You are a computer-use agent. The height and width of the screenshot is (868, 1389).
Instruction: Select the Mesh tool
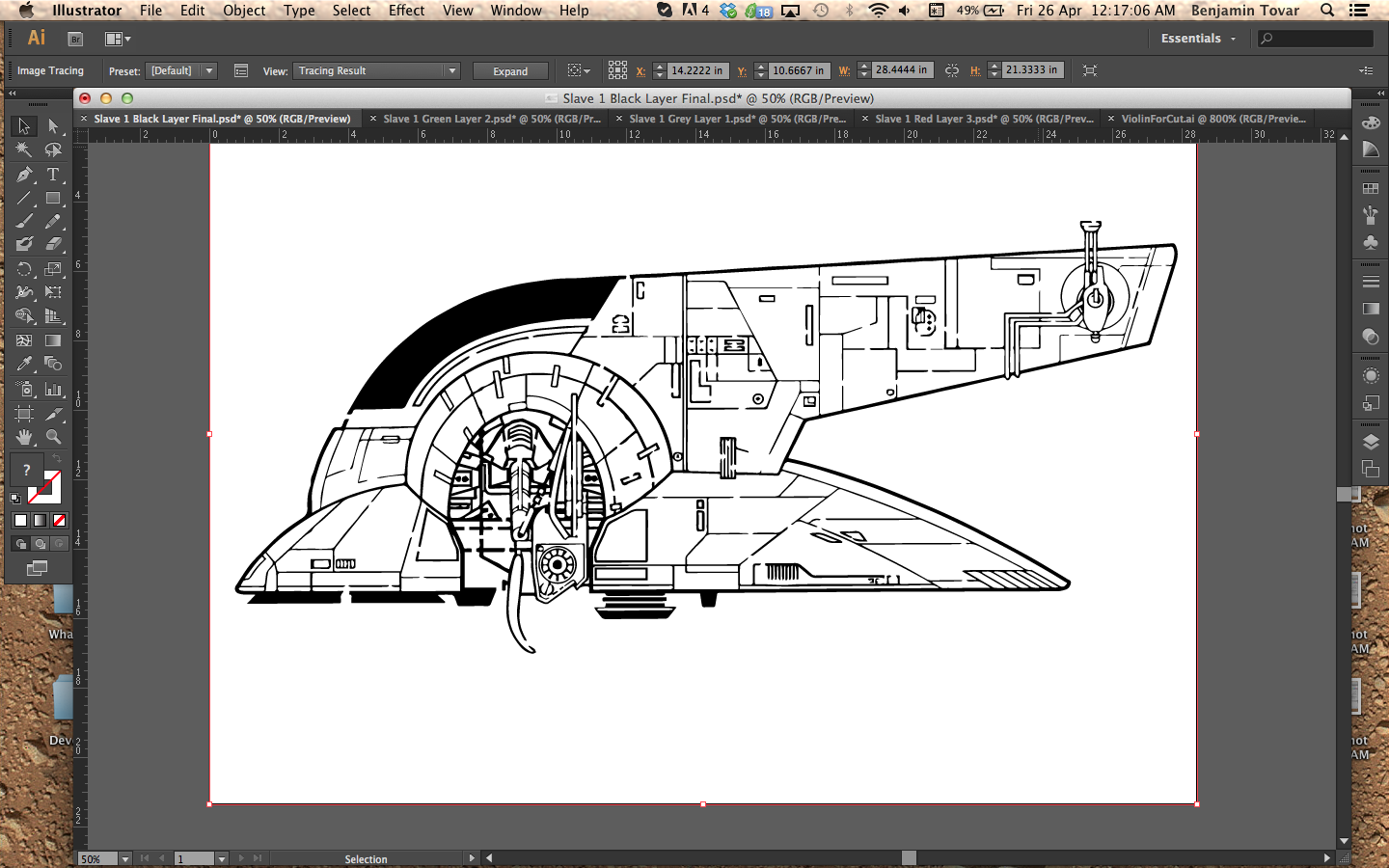click(24, 340)
